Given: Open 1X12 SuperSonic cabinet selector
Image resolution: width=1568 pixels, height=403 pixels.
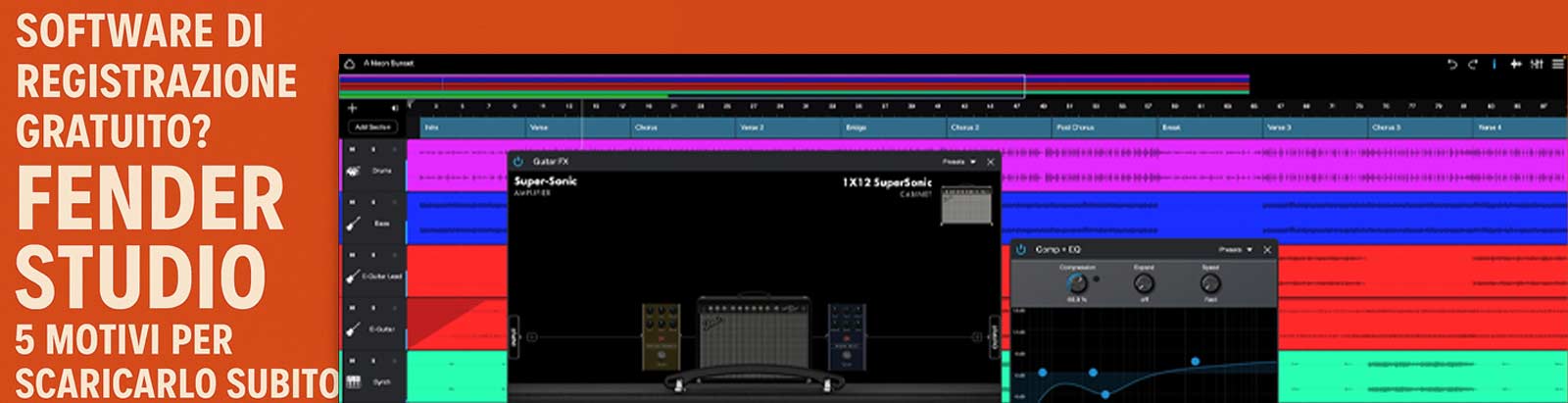Looking at the screenshot, I should tap(887, 186).
